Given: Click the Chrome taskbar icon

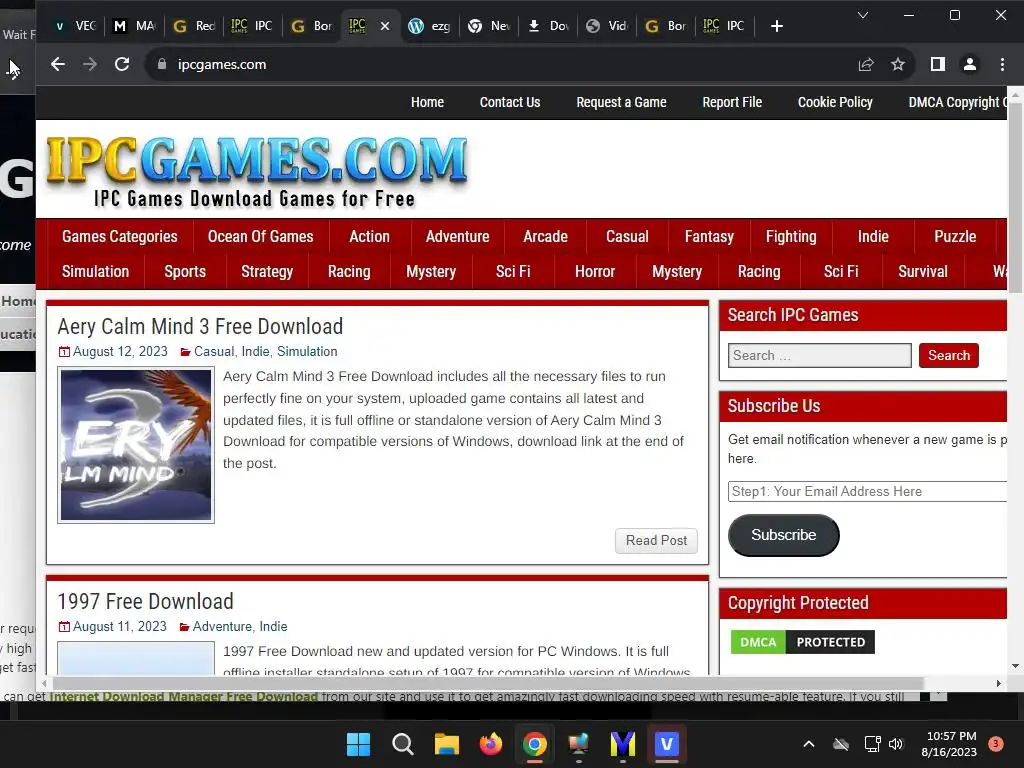Looking at the screenshot, I should [534, 744].
